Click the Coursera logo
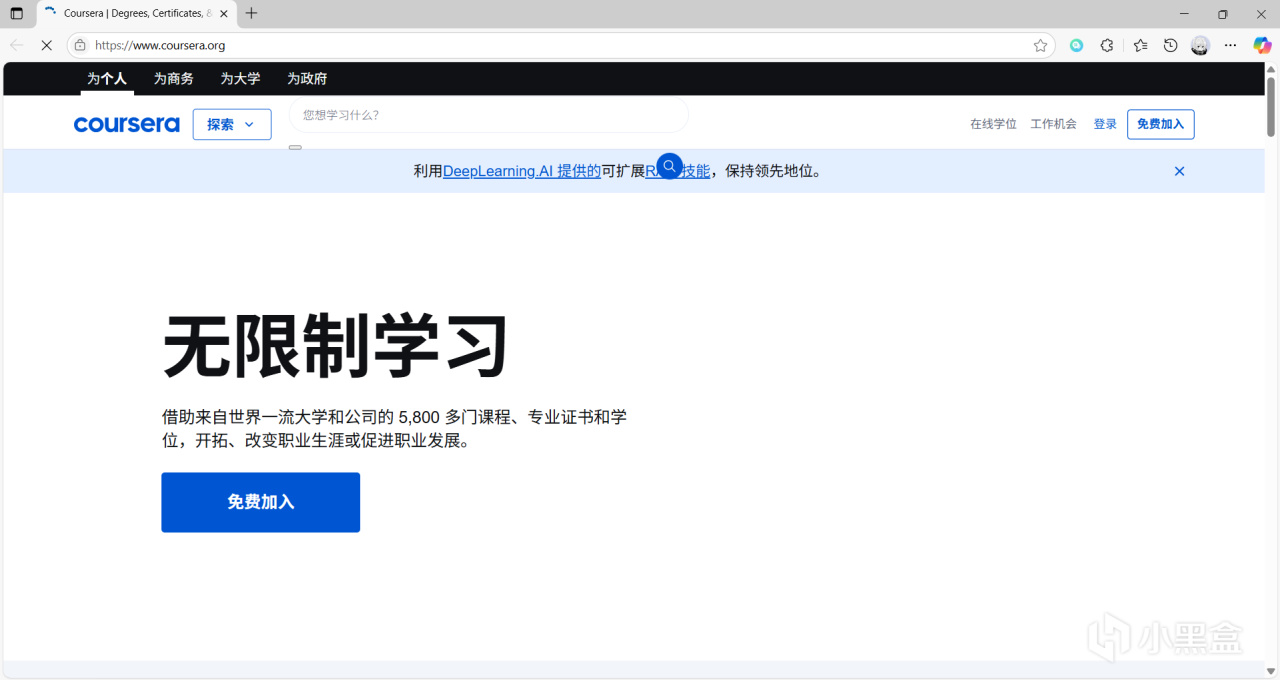Screen dimensions: 1280x680 coord(127,124)
